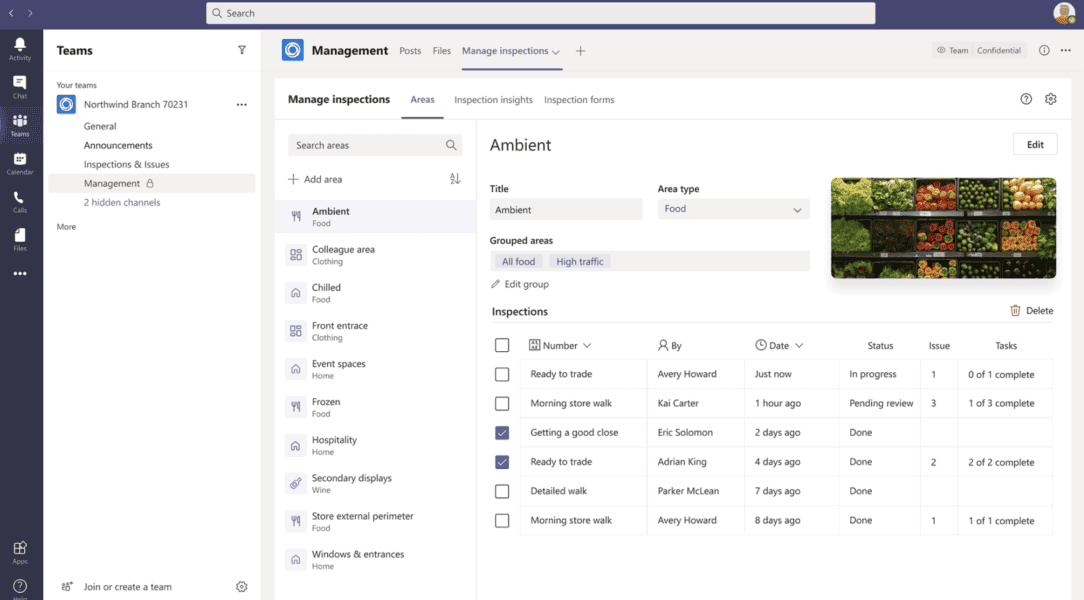
Task: Uncheck the Getting a good close checkbox
Action: click(x=502, y=433)
